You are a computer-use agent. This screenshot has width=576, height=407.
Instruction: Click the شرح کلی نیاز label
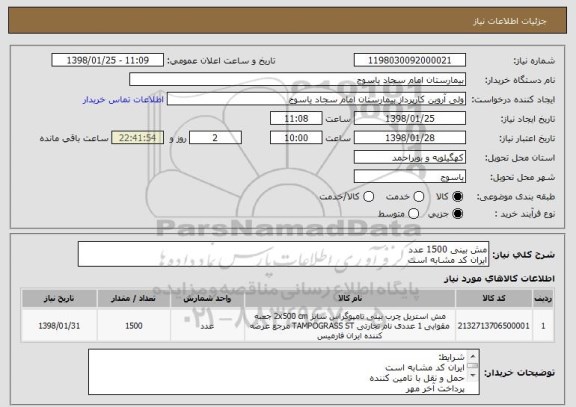(x=523, y=255)
